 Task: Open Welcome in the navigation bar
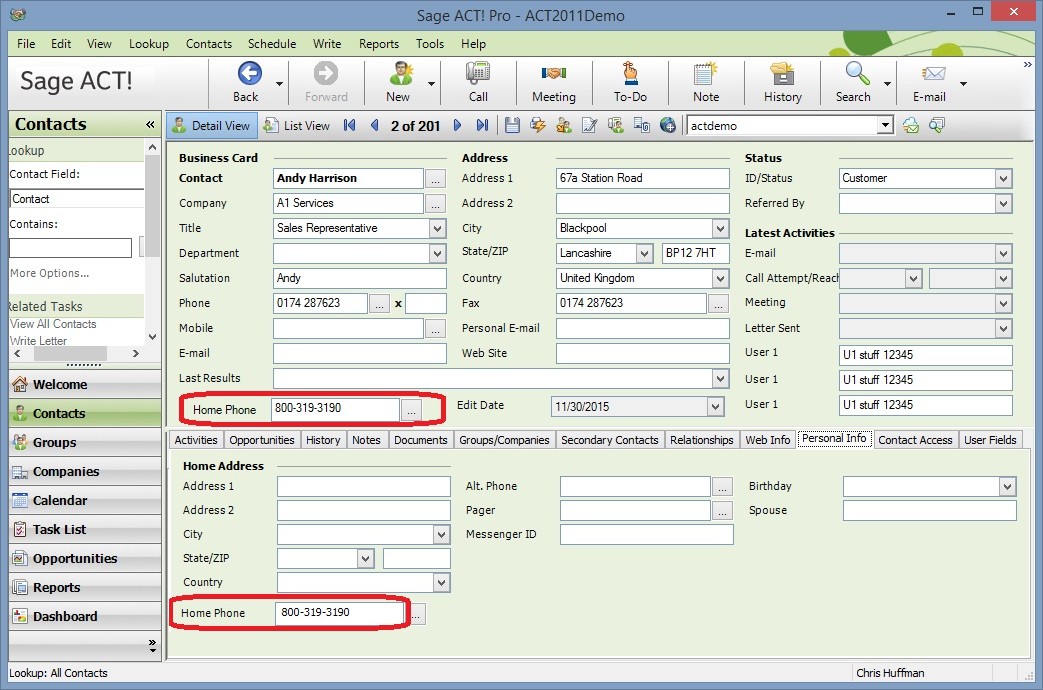point(85,385)
